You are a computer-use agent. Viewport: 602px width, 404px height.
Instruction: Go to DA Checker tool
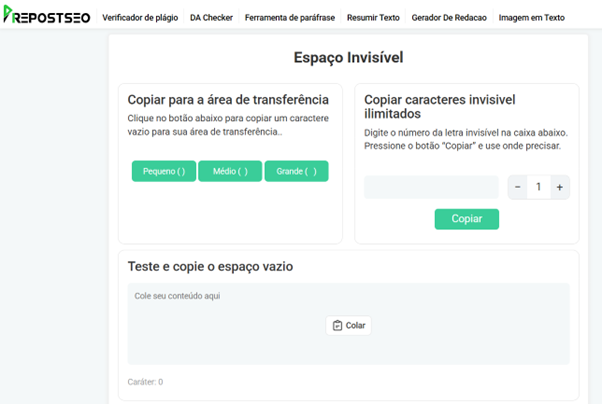pyautogui.click(x=212, y=18)
